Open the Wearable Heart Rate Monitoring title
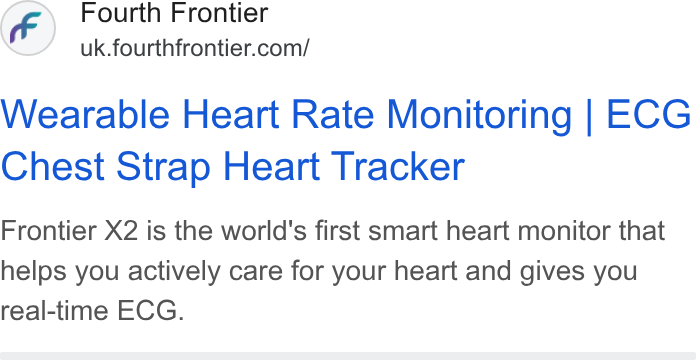Viewport: 696px width, 360px height. [345, 140]
